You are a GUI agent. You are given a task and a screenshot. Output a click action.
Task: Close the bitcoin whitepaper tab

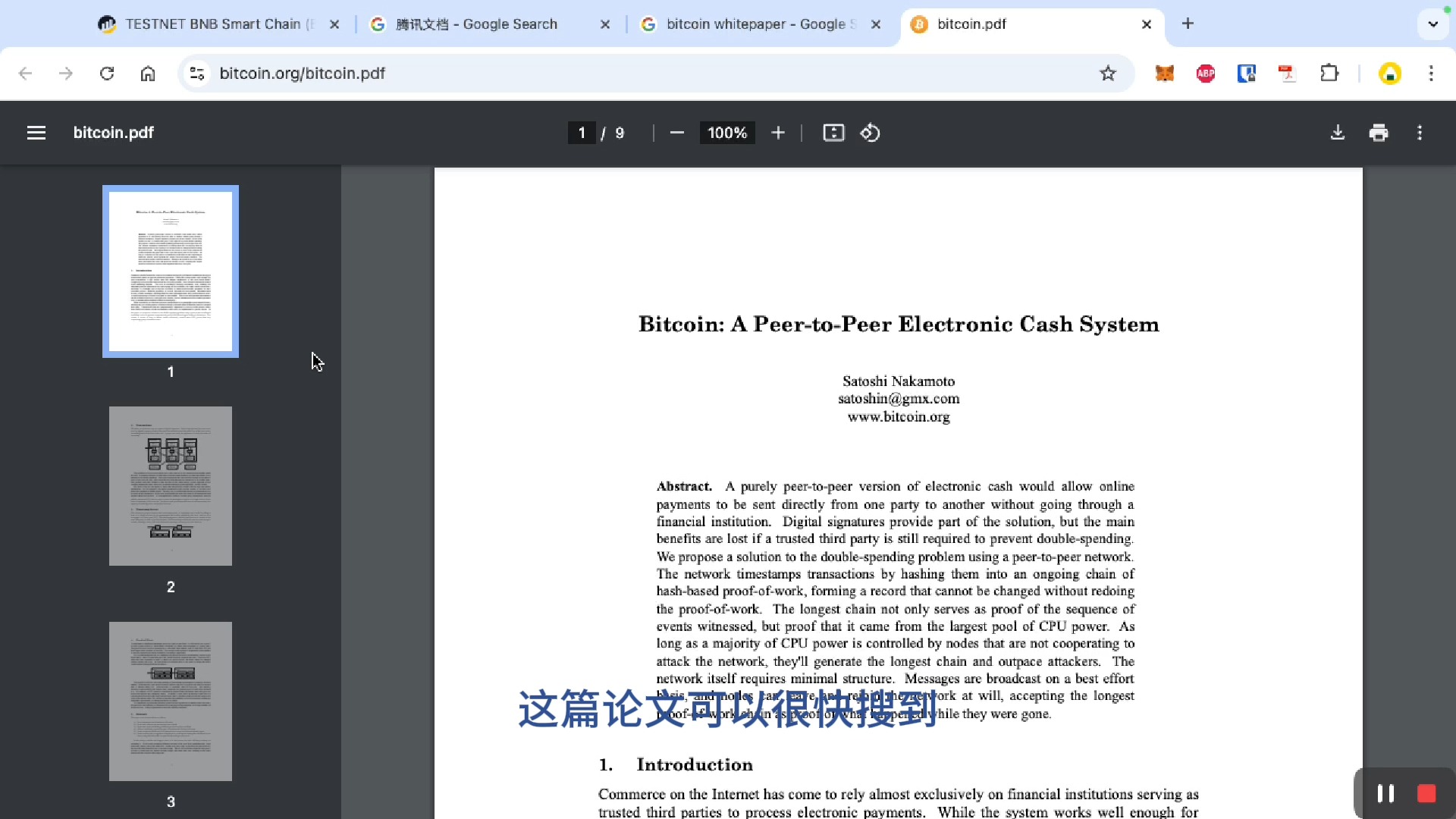tap(876, 24)
